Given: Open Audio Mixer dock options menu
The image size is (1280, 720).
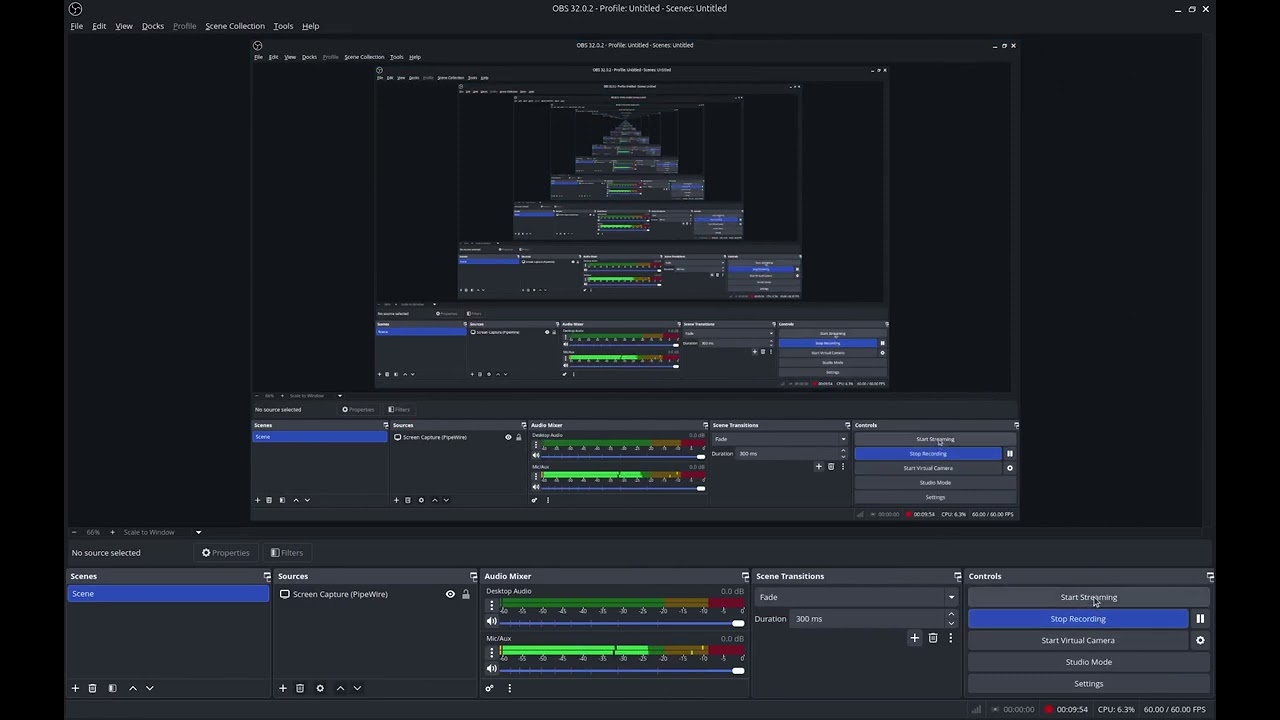Looking at the screenshot, I should click(509, 688).
